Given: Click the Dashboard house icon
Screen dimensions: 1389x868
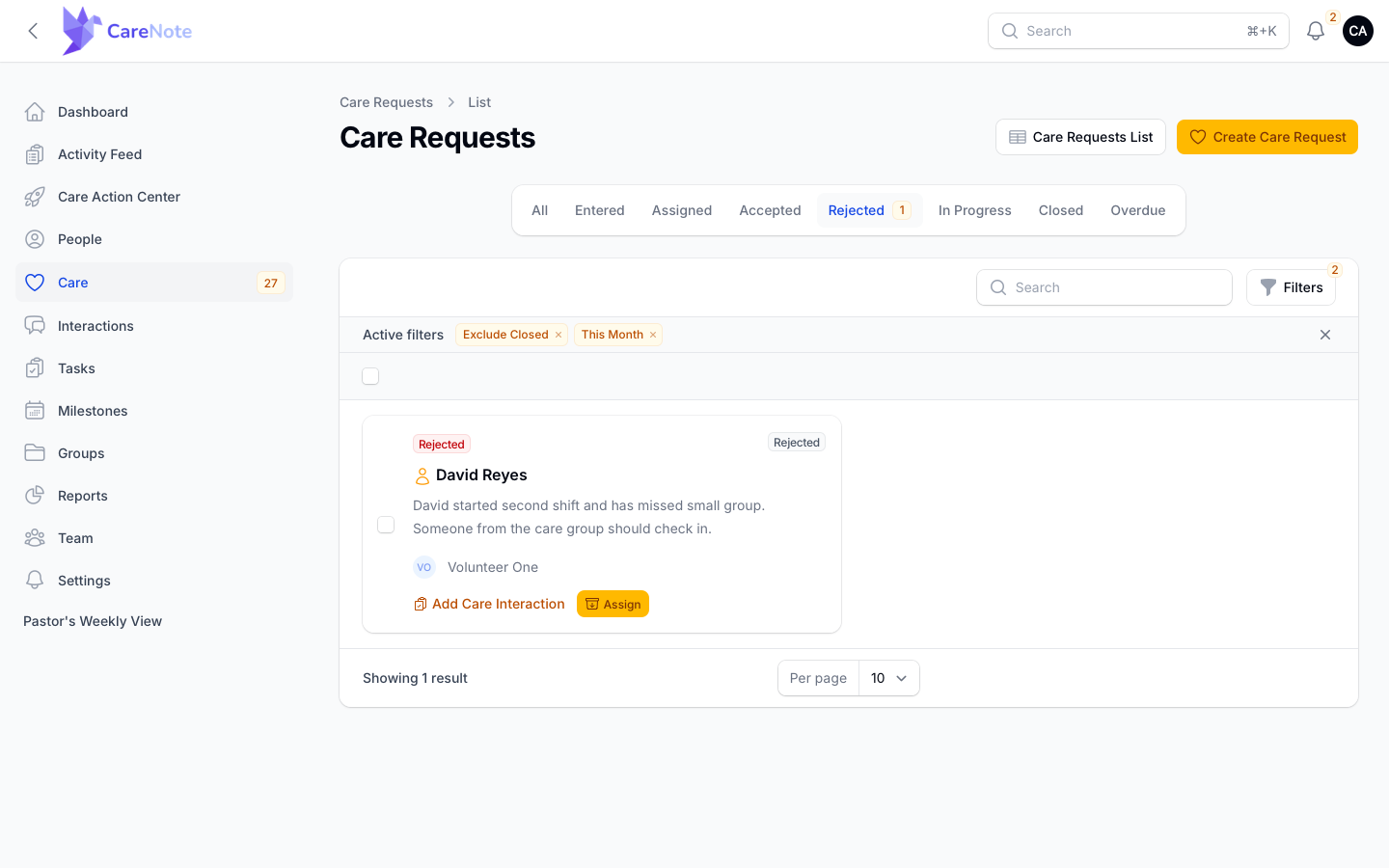Looking at the screenshot, I should (x=35, y=112).
